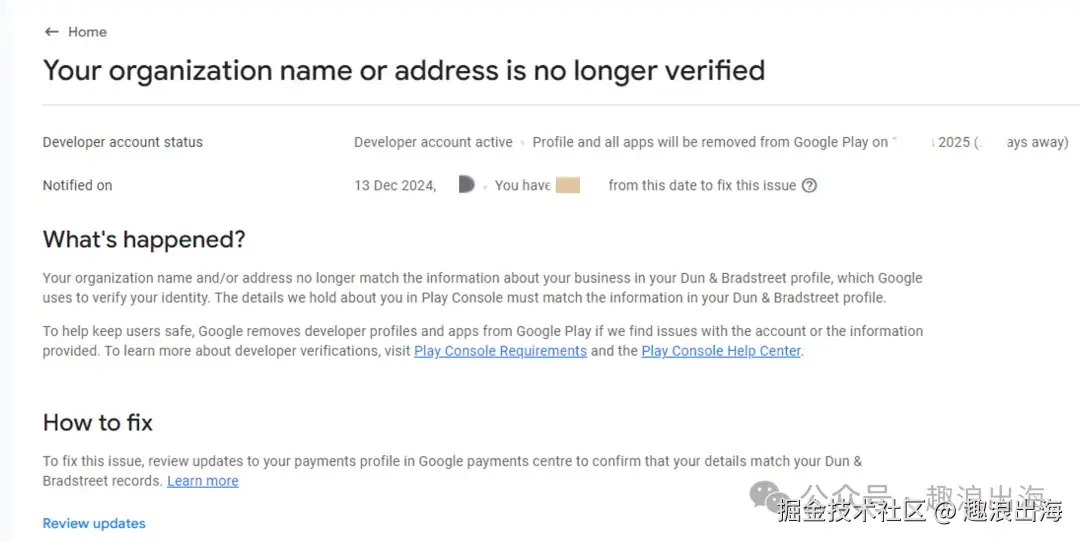Click the "What's happened?" heading
1080x542 pixels.
coord(144,240)
